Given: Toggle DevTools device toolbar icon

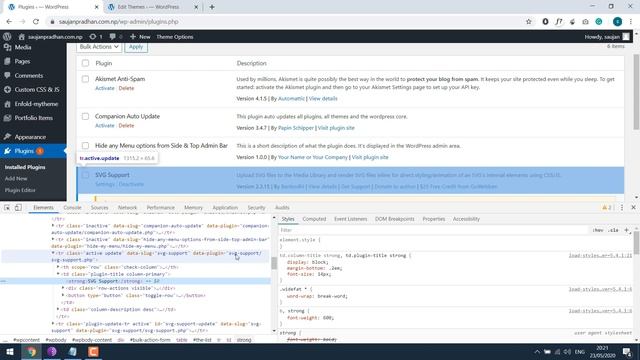Looking at the screenshot, I should [18, 207].
